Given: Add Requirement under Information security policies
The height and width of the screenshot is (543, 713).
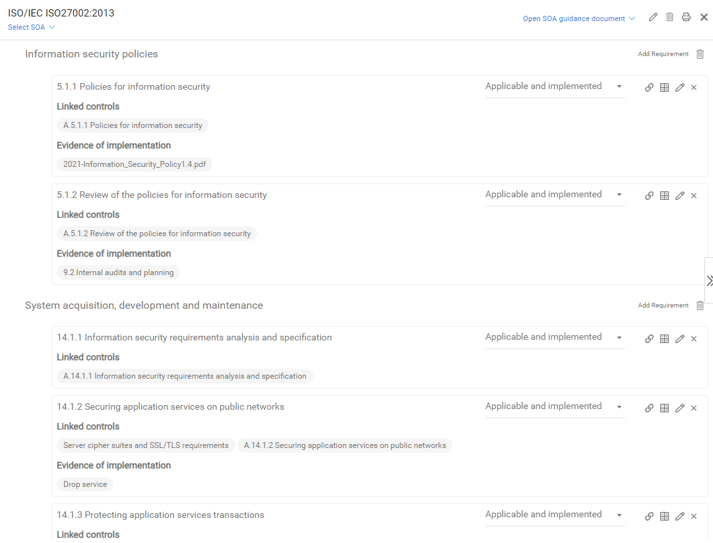Looking at the screenshot, I should (663, 54).
